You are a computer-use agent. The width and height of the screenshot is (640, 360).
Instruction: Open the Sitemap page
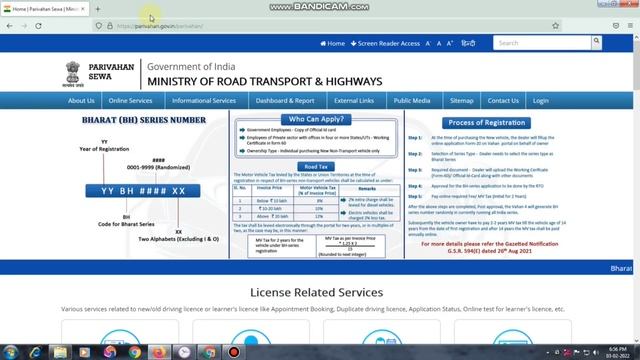click(462, 100)
